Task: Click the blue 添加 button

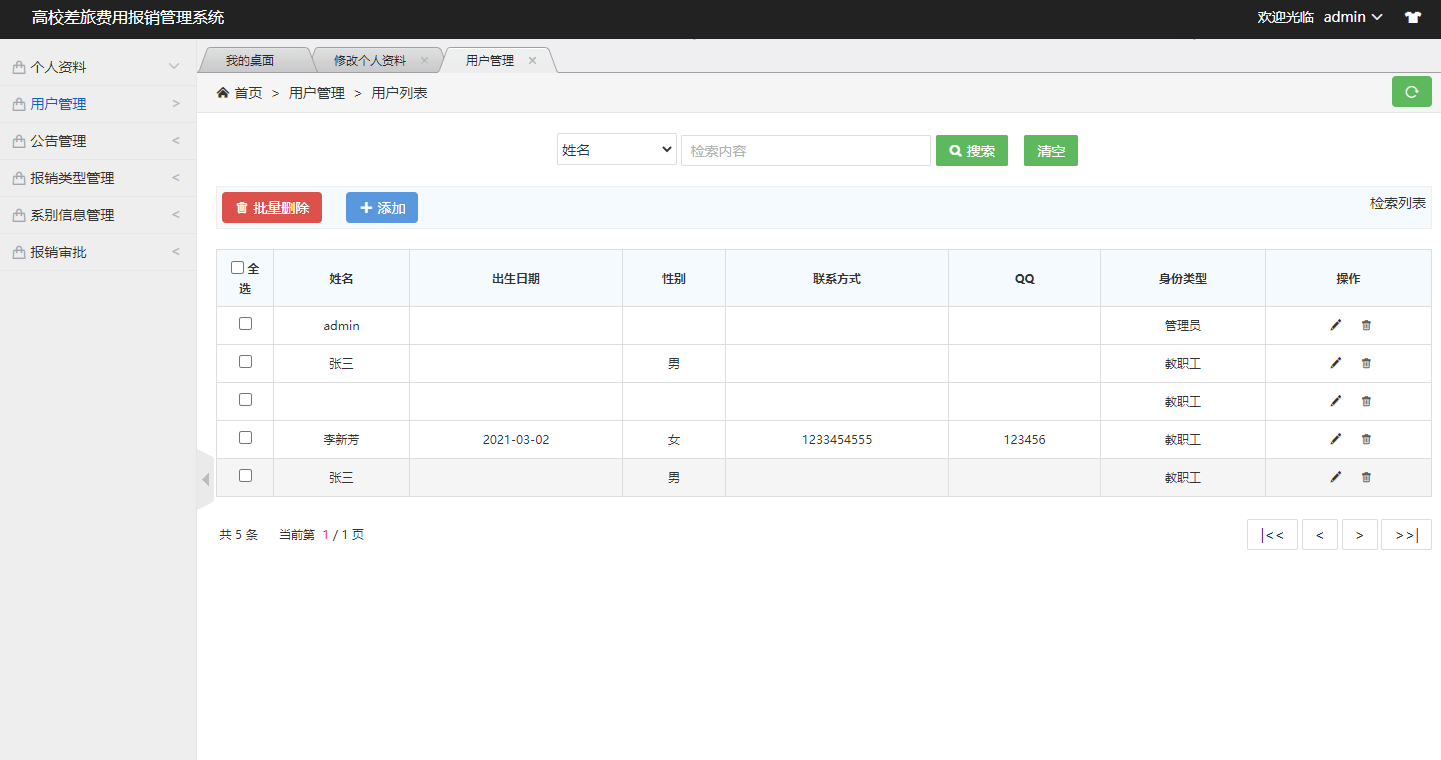Action: [x=381, y=207]
